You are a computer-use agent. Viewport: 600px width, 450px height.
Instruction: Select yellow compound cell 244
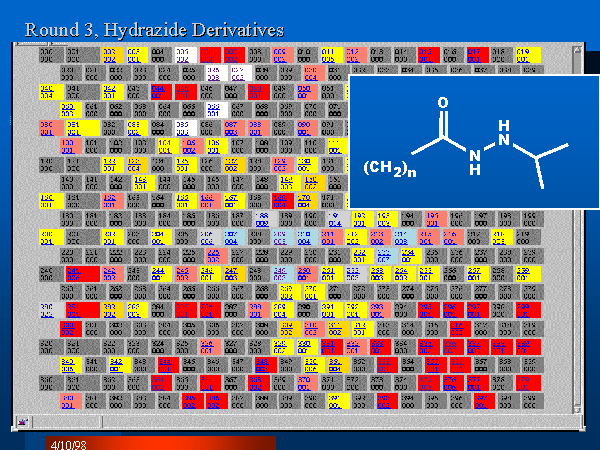click(x=158, y=273)
